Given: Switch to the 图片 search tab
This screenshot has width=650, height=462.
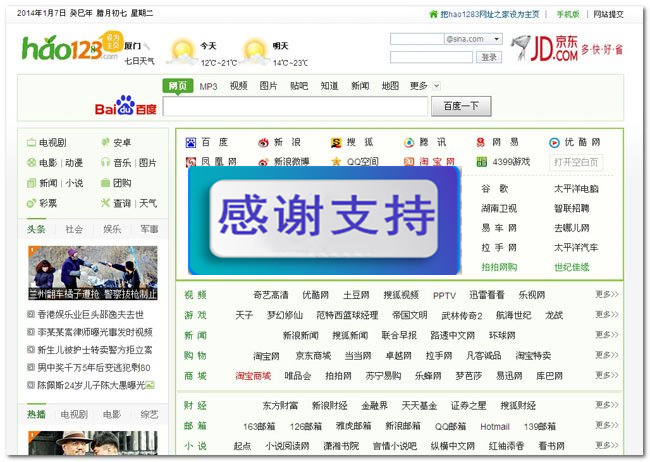Looking at the screenshot, I should pyautogui.click(x=268, y=86).
